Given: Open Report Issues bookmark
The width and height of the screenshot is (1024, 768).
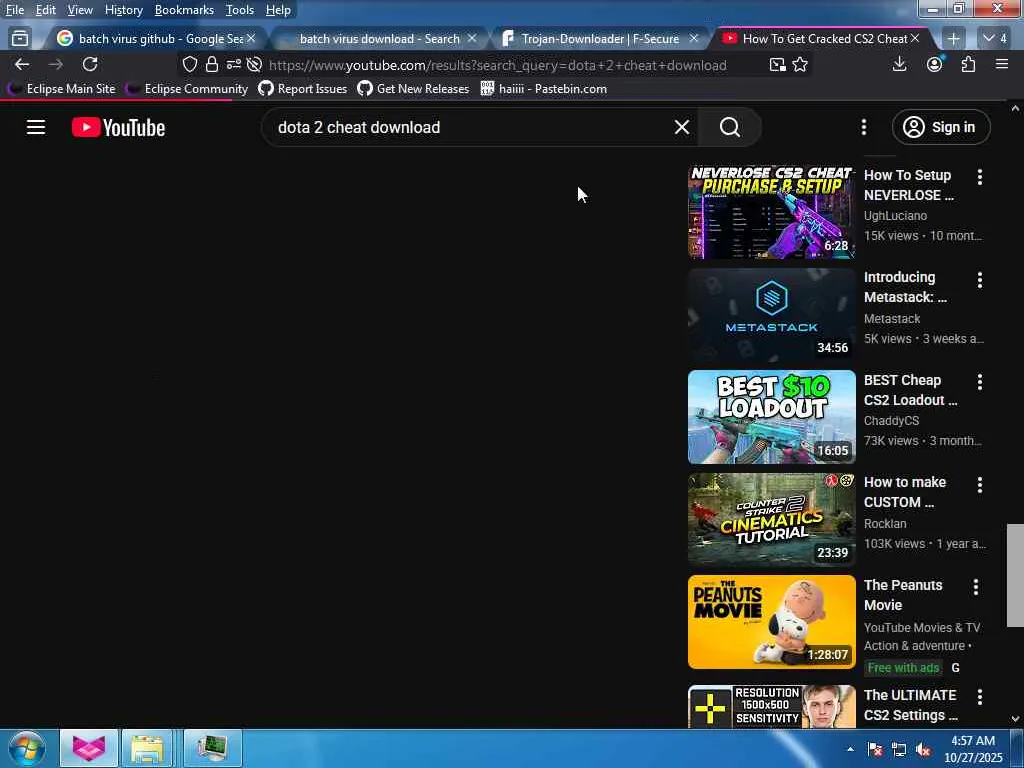Looking at the screenshot, I should (x=303, y=89).
